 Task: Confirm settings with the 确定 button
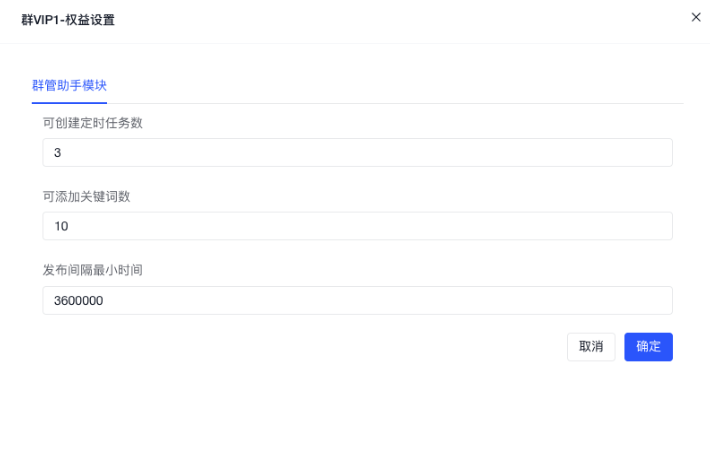pyautogui.click(x=648, y=347)
